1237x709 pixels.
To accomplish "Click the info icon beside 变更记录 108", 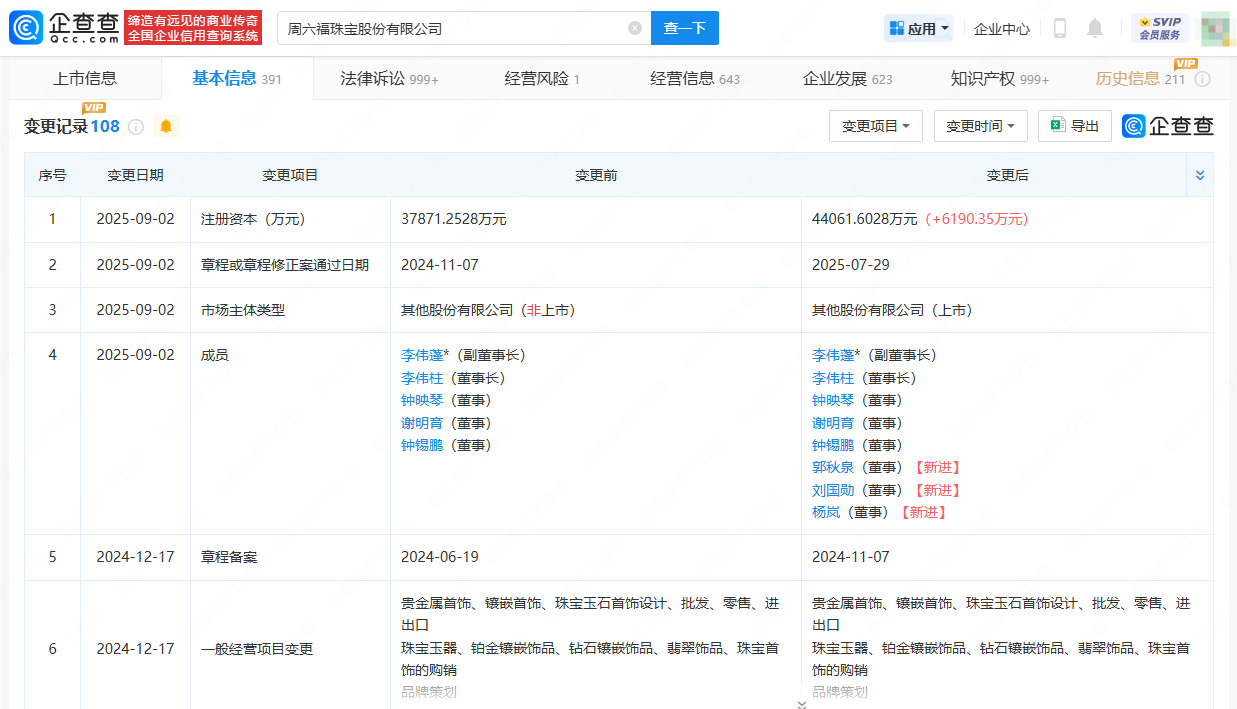I will (x=136, y=127).
